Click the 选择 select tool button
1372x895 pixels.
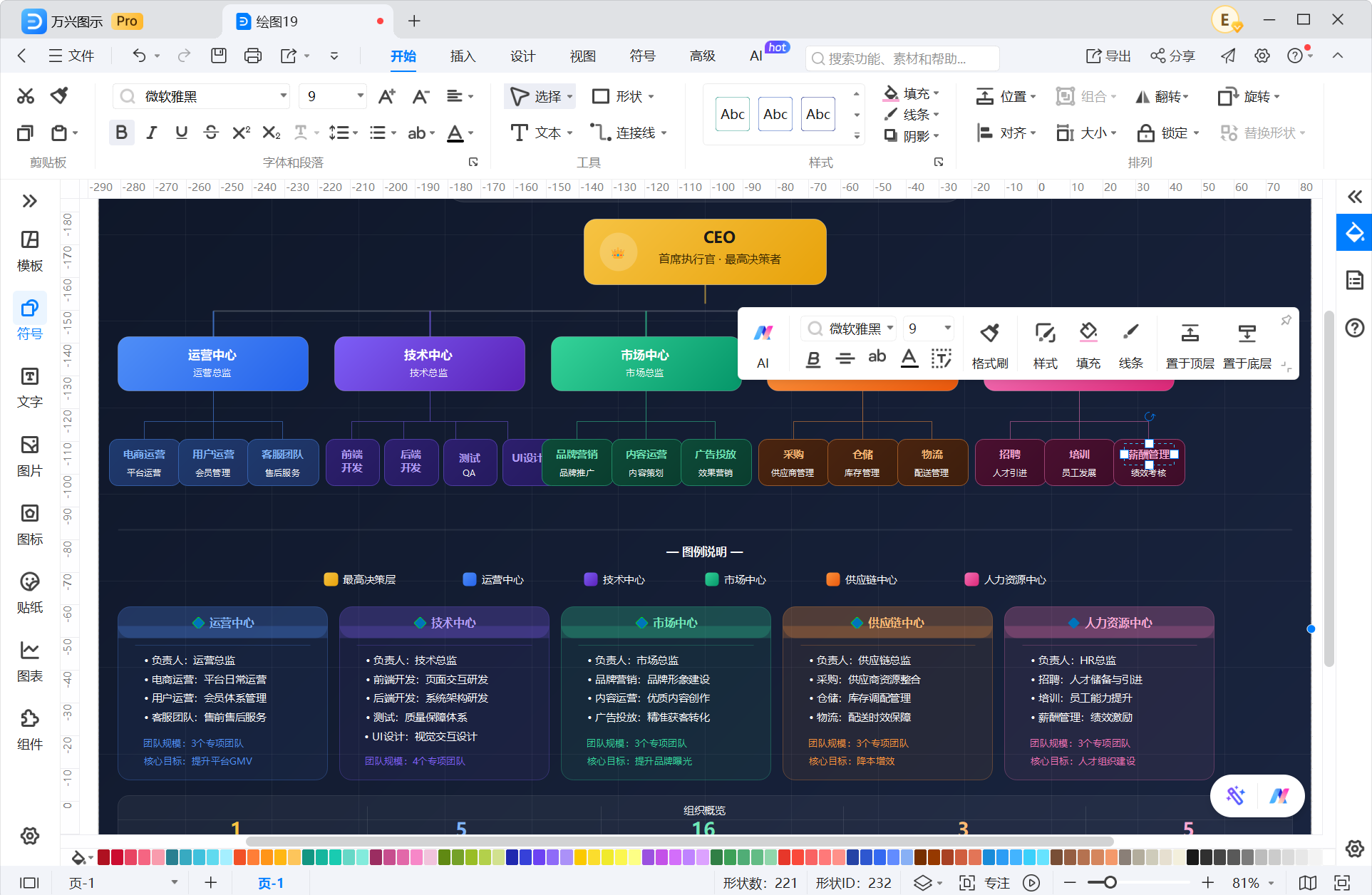(540, 96)
